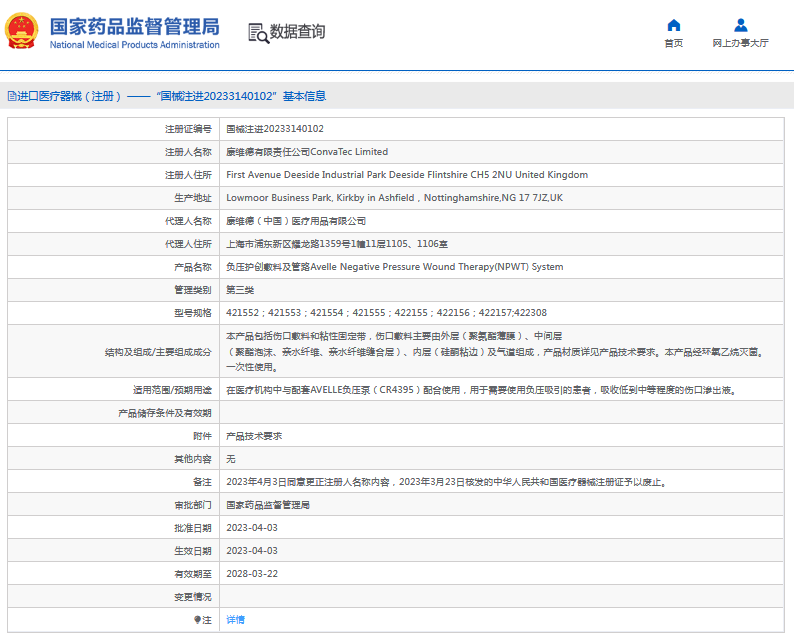This screenshot has width=794, height=634.
Task: Click the 审批部门 label
Action: click(x=193, y=505)
